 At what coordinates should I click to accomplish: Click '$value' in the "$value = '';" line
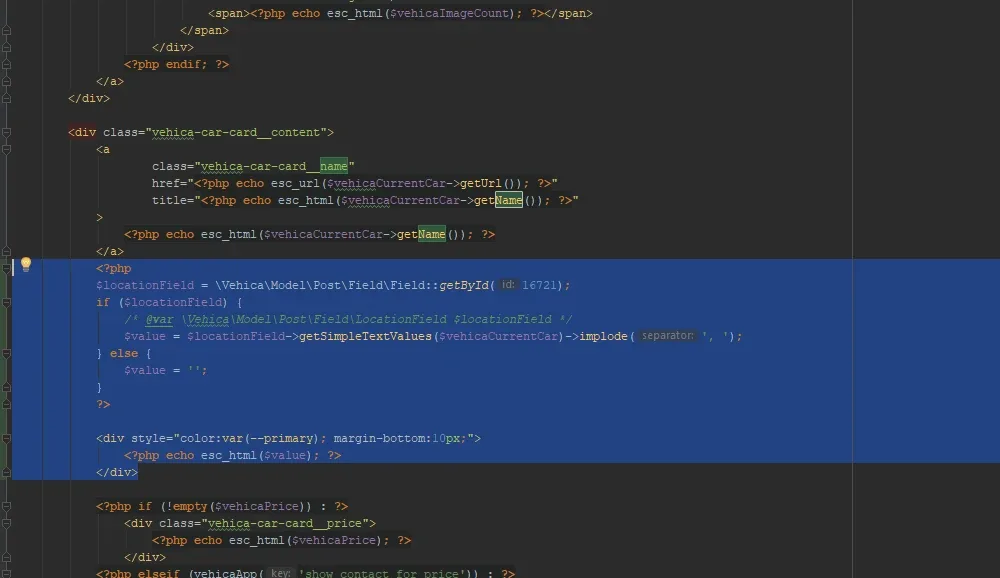pos(145,370)
